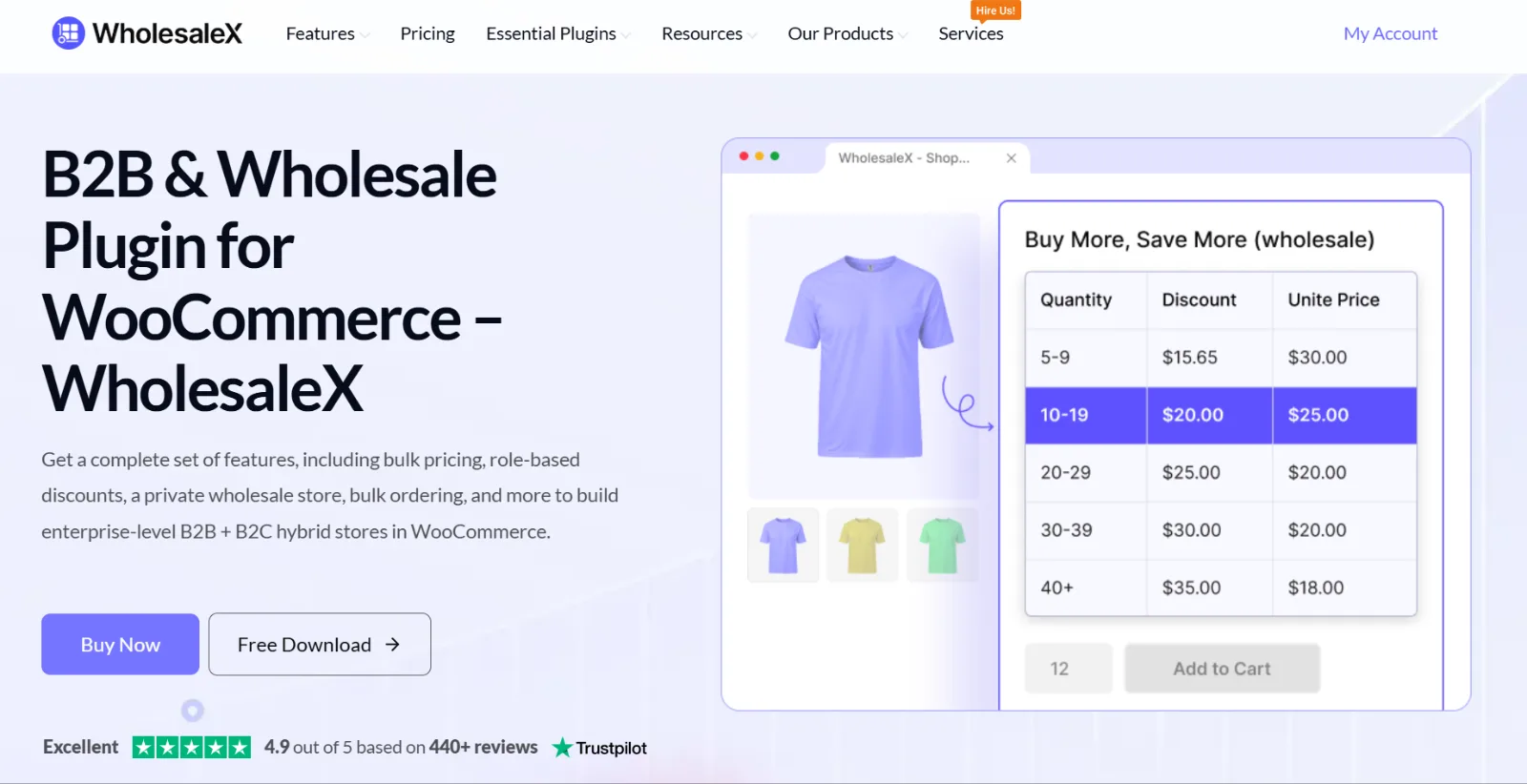Click the 5-9 quantity cell
Screen dimensions: 1527x784
tap(1086, 358)
